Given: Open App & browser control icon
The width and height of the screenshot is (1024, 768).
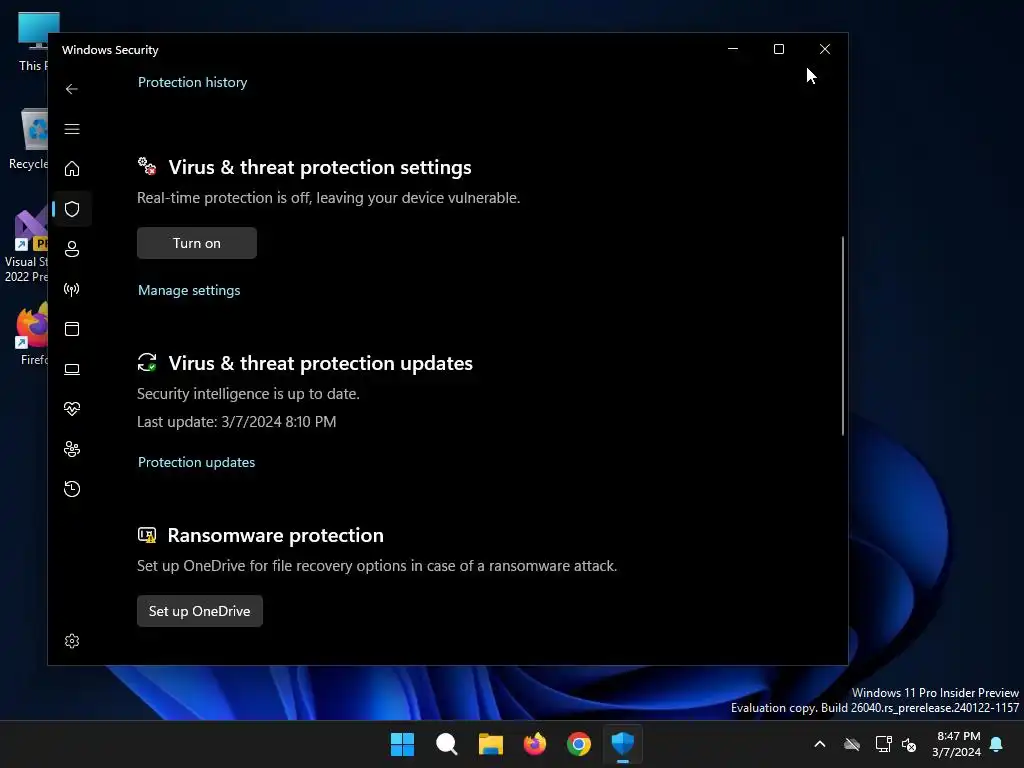Looking at the screenshot, I should [72, 329].
